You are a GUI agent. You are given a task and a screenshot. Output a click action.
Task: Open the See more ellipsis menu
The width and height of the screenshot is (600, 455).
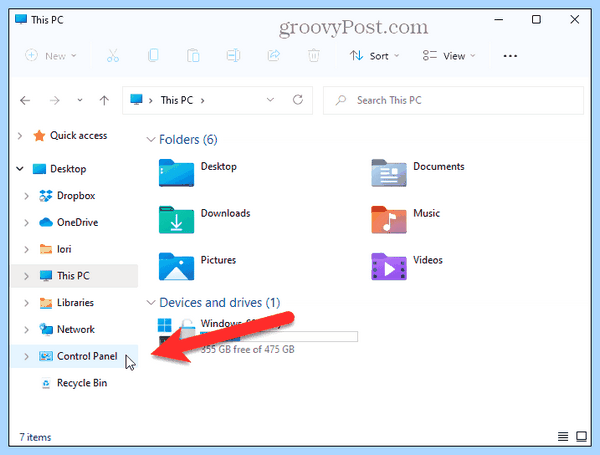click(x=510, y=56)
